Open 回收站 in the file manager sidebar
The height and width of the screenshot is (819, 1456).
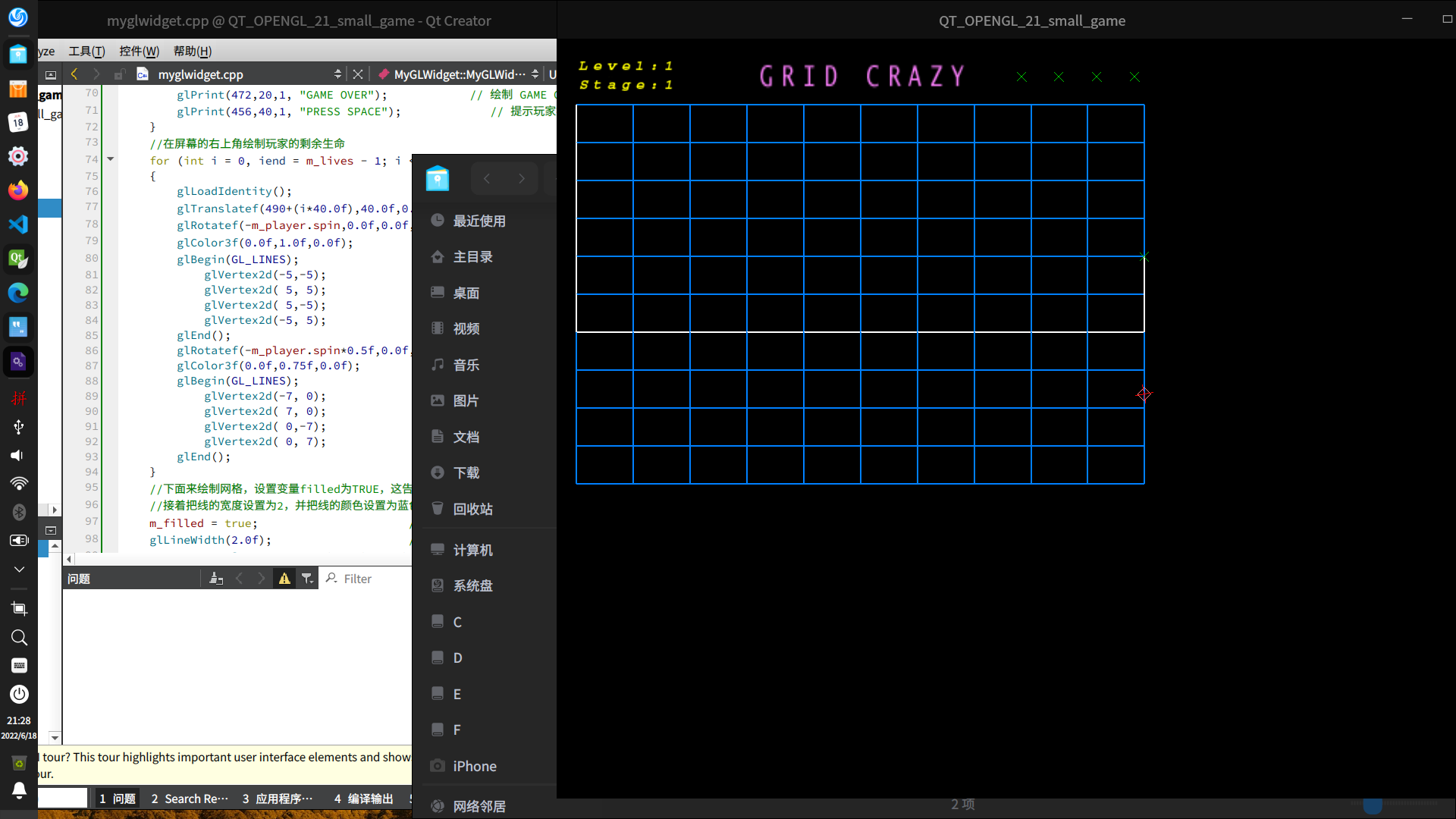coord(472,509)
